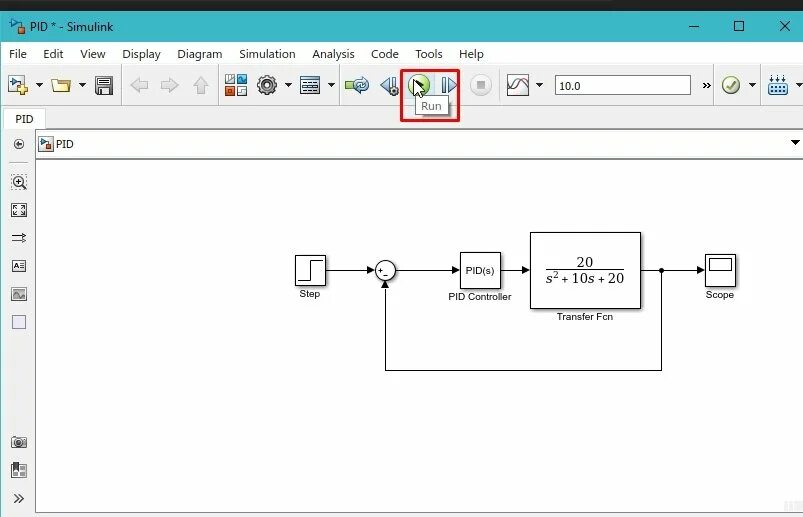Click the Up to Parent arrow
The image size is (803, 517).
pyautogui.click(x=201, y=85)
